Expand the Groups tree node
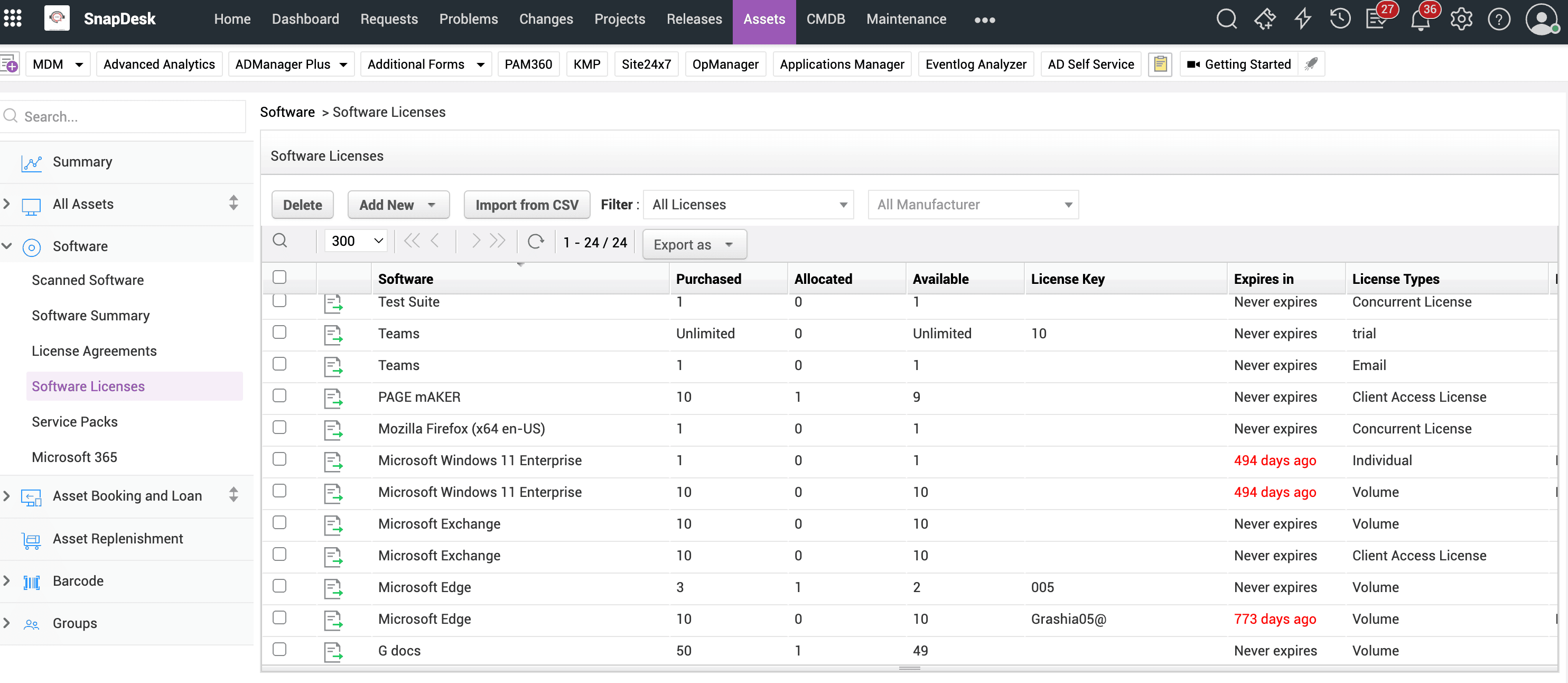This screenshot has width=1568, height=683. point(7,623)
